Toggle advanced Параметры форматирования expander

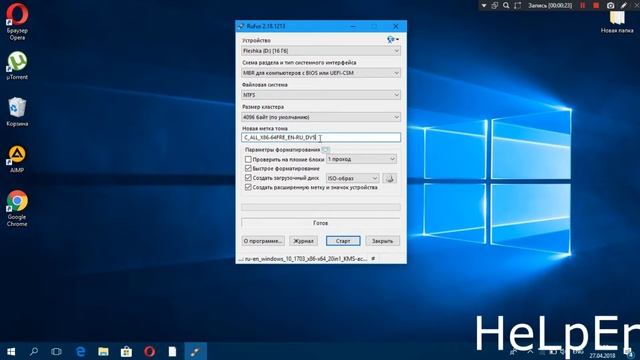tap(325, 150)
